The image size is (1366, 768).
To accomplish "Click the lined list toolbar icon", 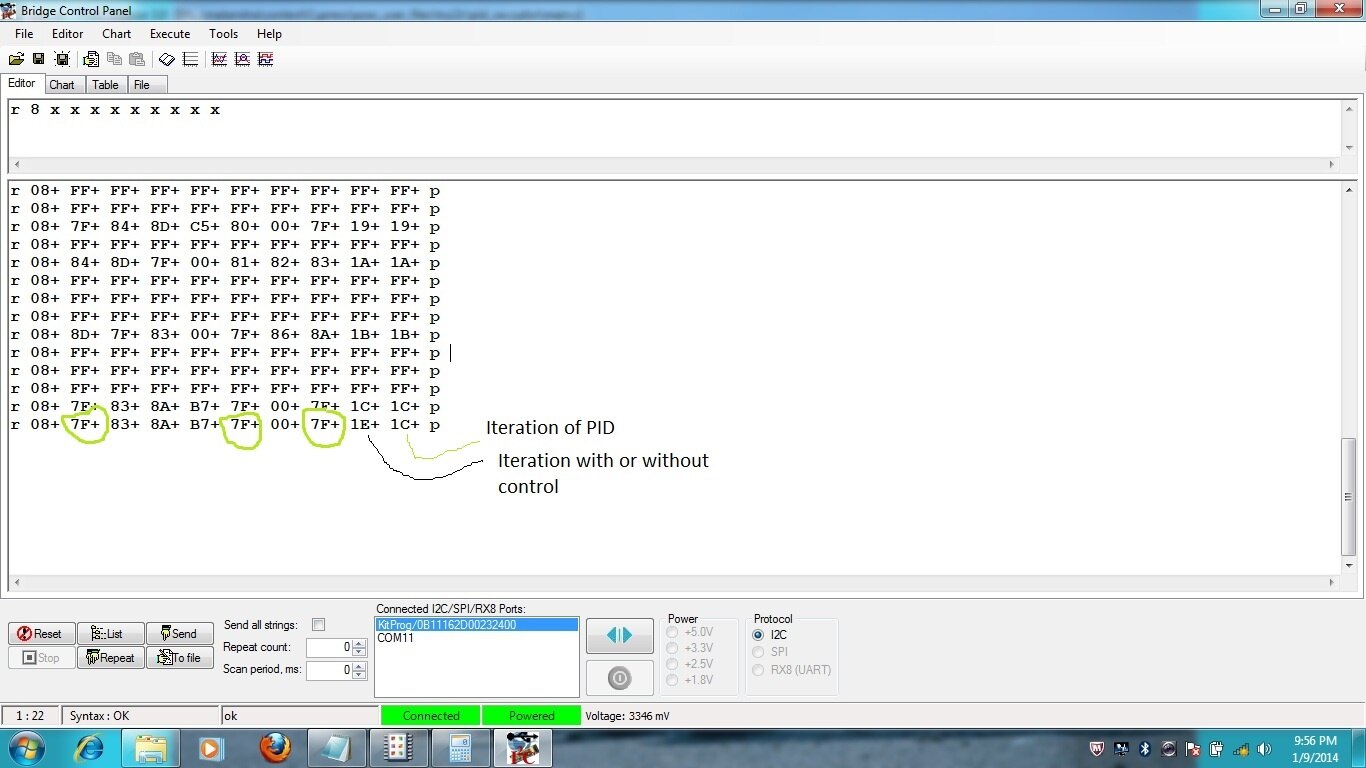I will (190, 60).
